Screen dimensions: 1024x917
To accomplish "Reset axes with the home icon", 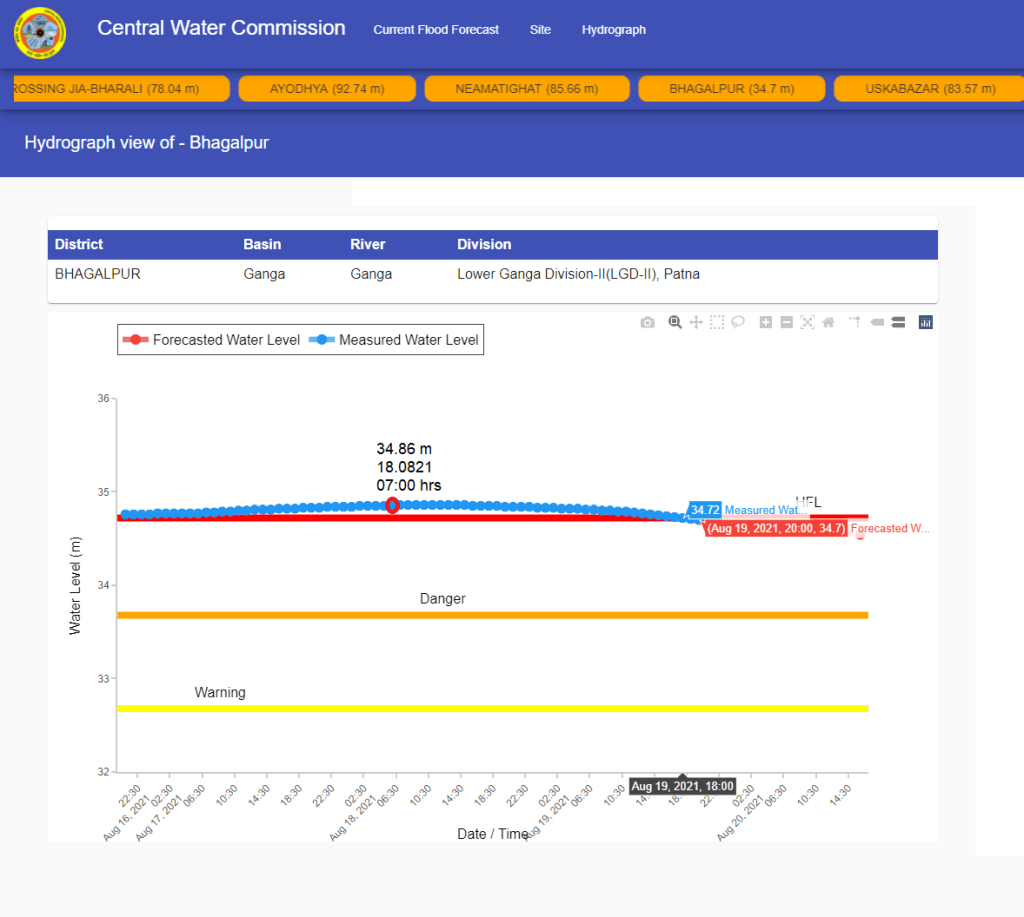I will click(828, 322).
